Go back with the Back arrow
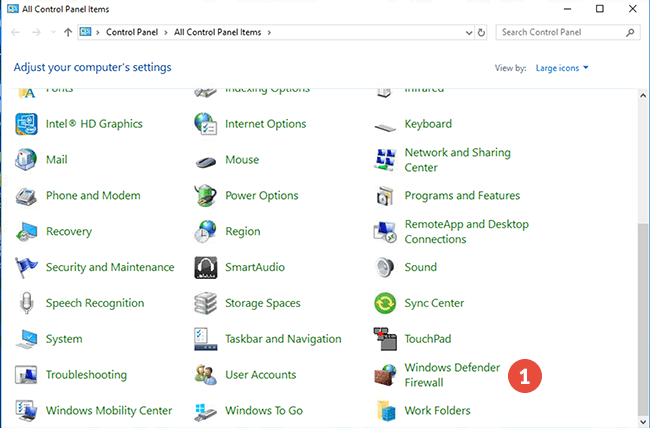Viewport: 650px width, 428px height. coord(15,32)
